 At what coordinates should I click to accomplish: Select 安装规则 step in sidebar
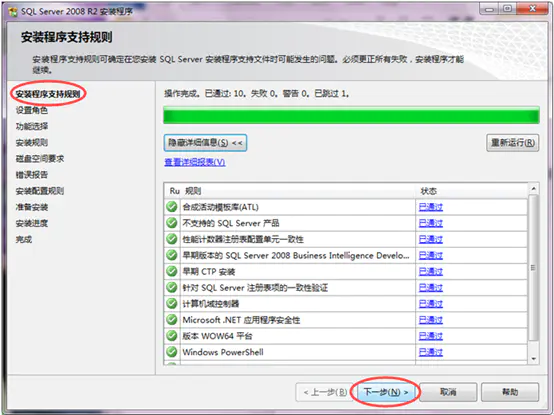(x=31, y=143)
